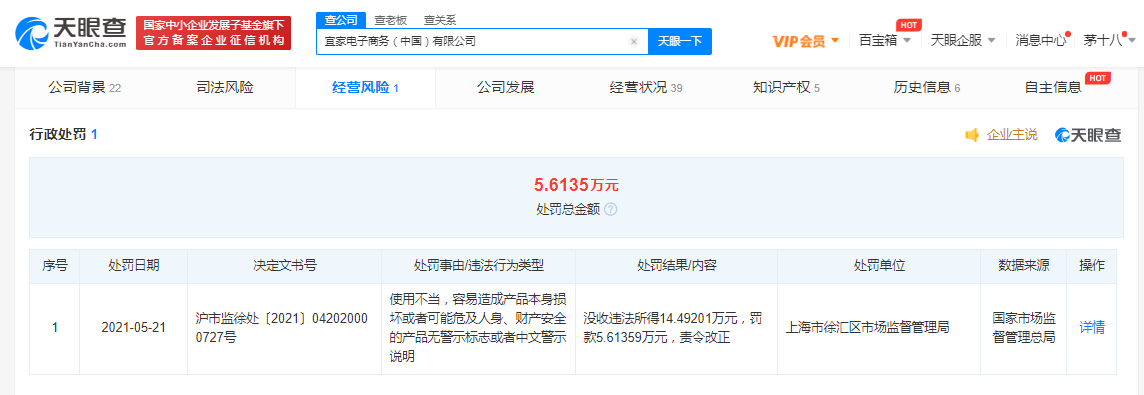Open the 历史信息 tab
1144x395 pixels.
point(927,88)
